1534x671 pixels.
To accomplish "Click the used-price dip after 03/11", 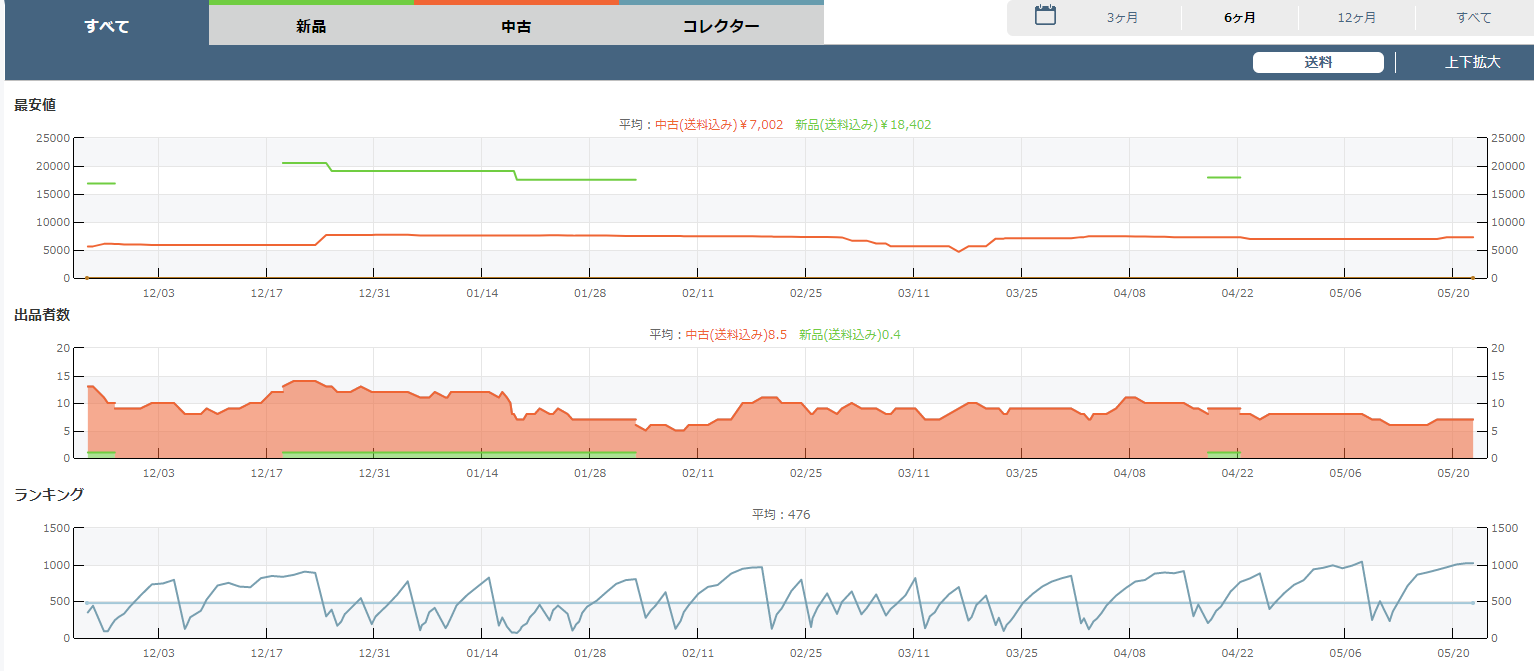I will pos(959,251).
